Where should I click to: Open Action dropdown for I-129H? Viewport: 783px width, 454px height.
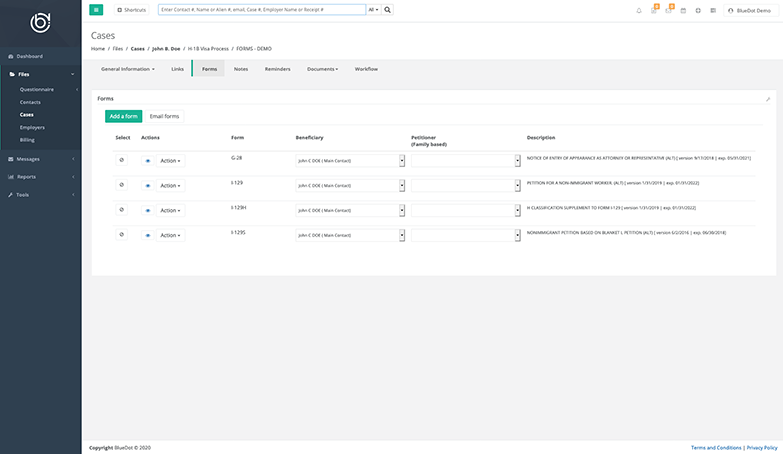pos(170,211)
